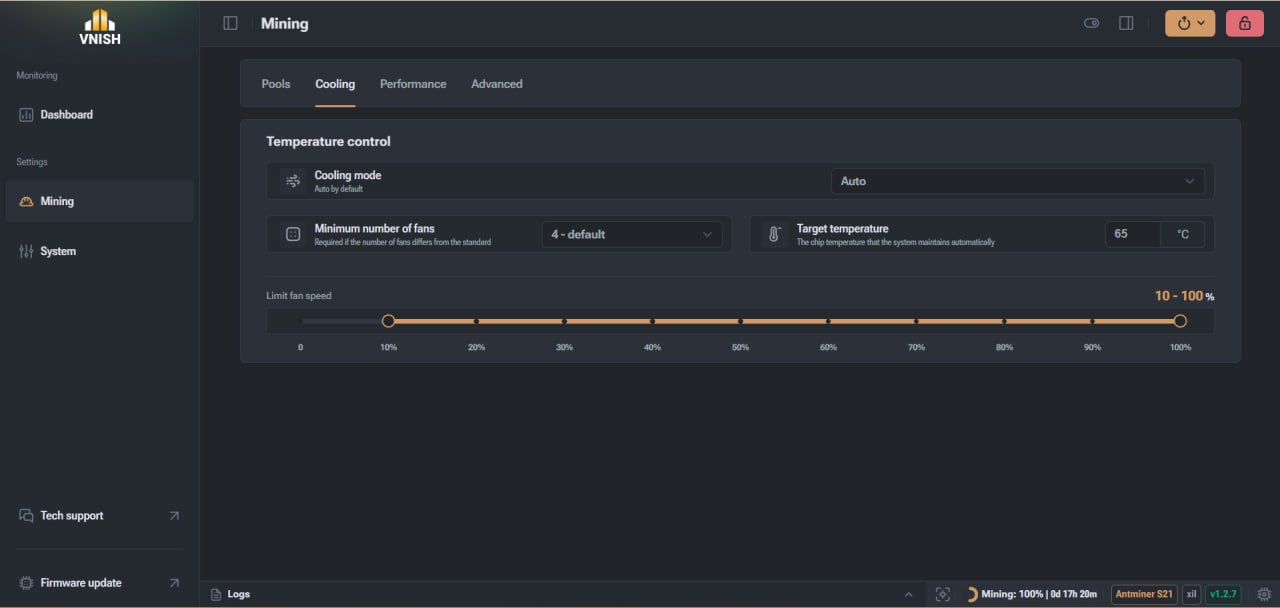Image resolution: width=1280 pixels, height=608 pixels.
Task: Toggle the switch icon in the top bar
Action: click(1092, 23)
